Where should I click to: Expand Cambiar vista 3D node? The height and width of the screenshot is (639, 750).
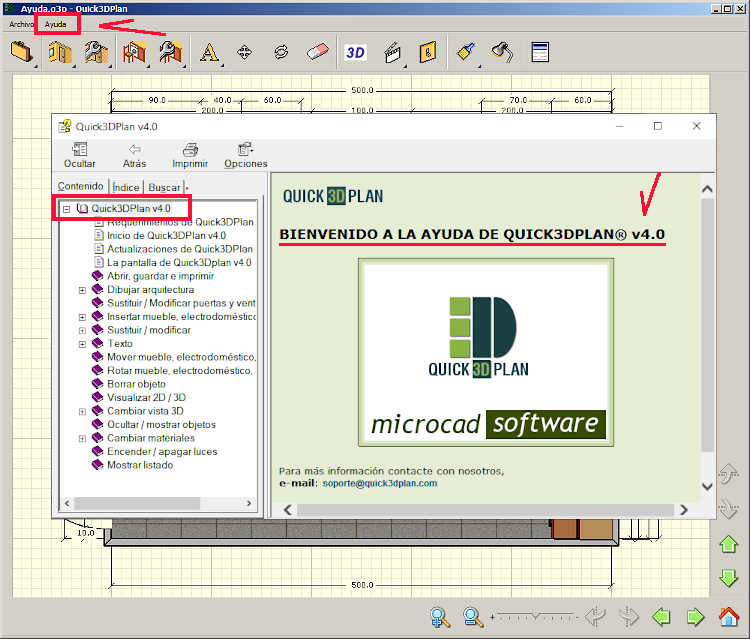[82, 411]
